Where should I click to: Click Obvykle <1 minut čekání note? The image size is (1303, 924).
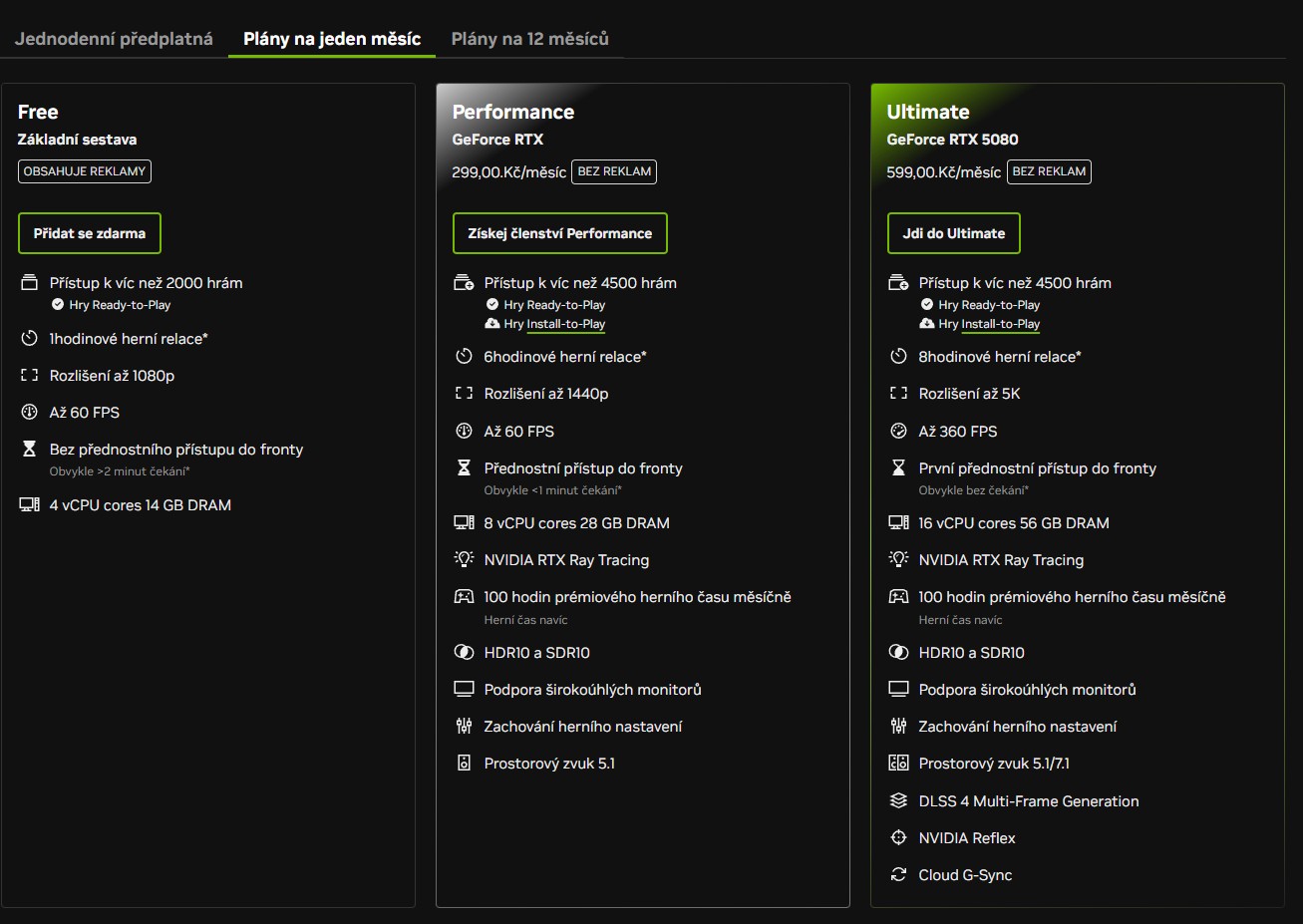click(553, 490)
